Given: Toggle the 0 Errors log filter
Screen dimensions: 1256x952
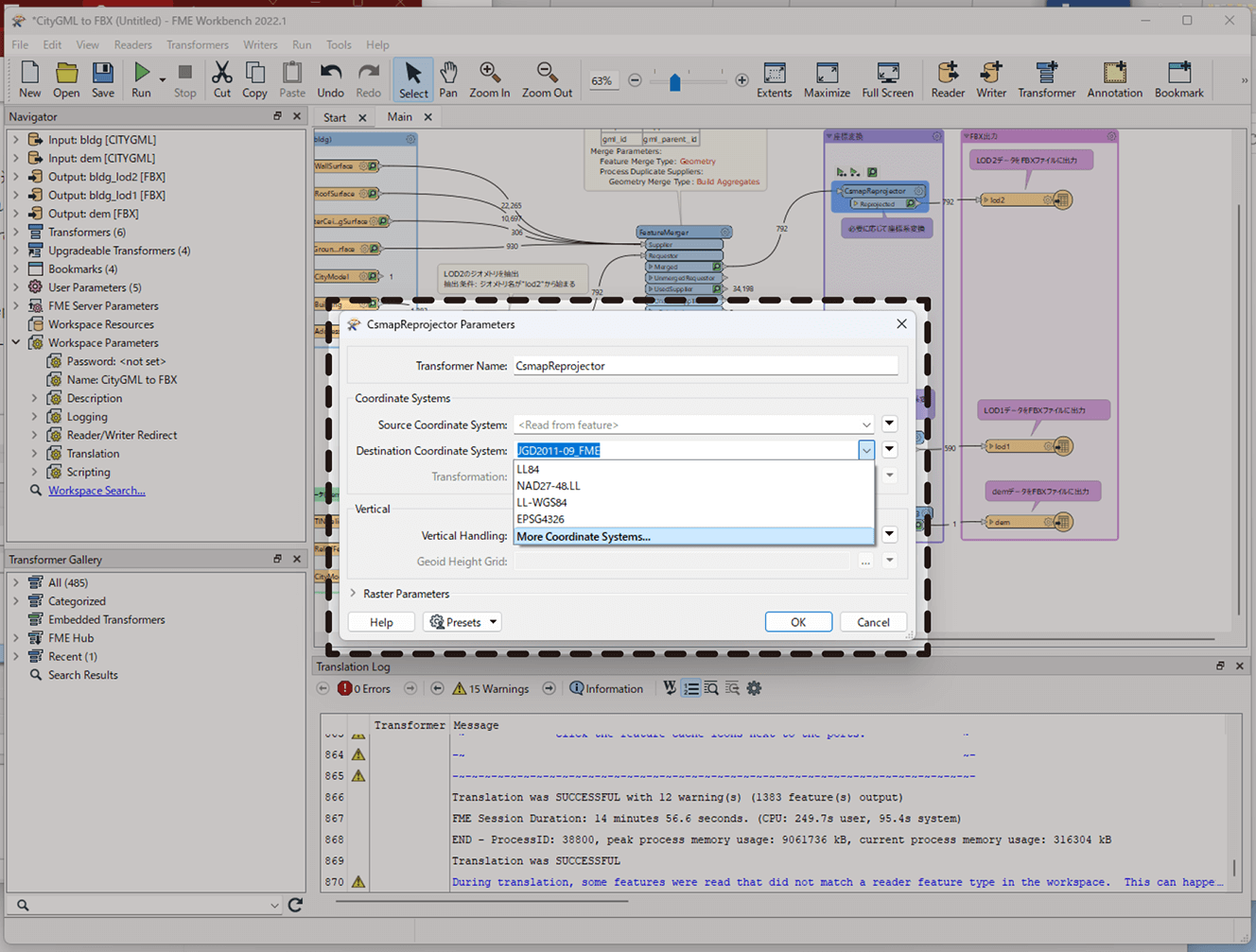Looking at the screenshot, I should pyautogui.click(x=364, y=688).
